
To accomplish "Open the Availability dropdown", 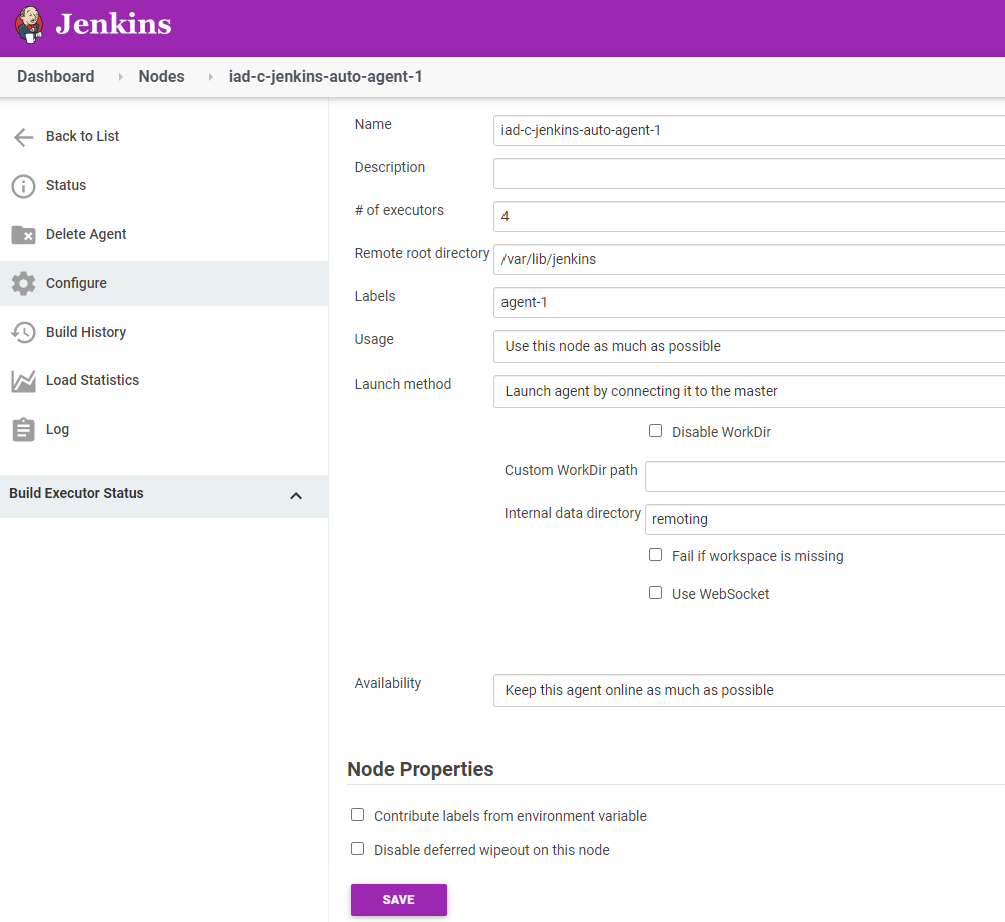I will click(749, 691).
